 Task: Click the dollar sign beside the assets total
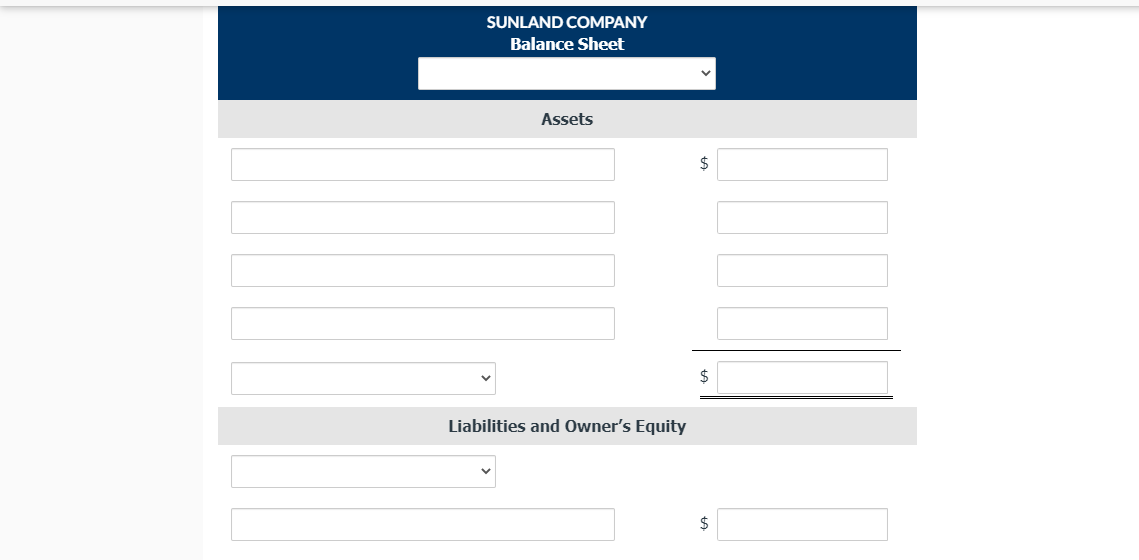coord(704,376)
